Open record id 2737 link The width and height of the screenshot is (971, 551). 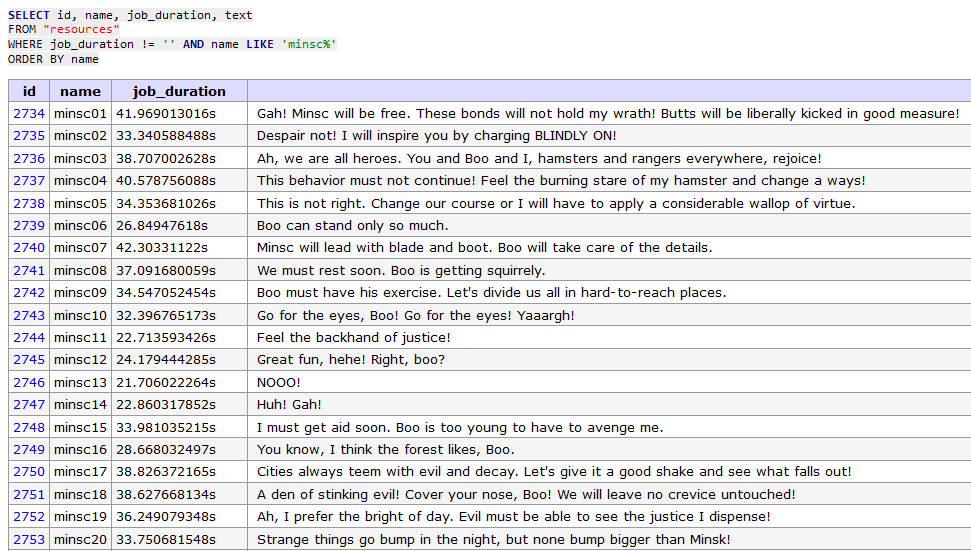(29, 181)
